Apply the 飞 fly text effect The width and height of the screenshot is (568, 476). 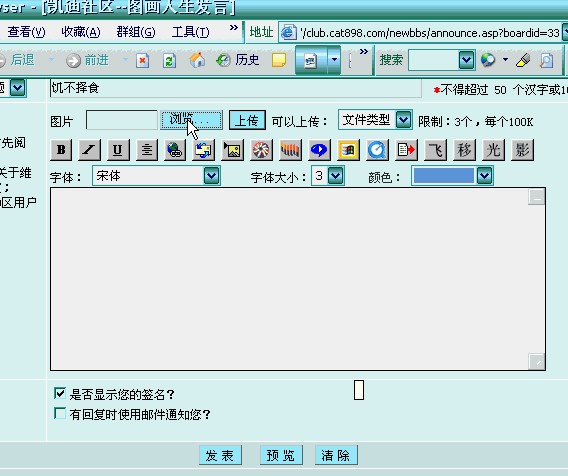pyautogui.click(x=435, y=150)
